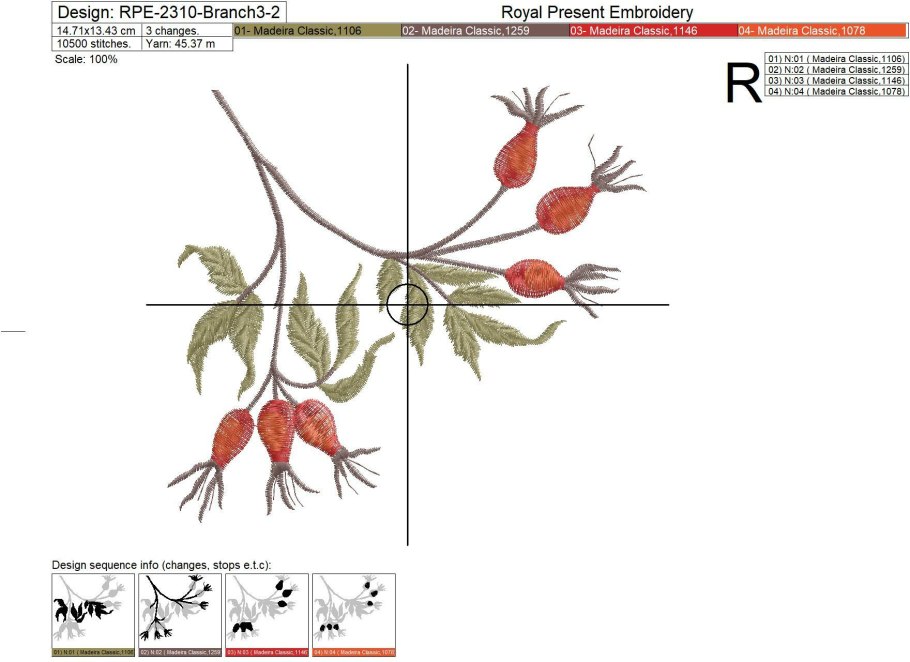Click the 10500 stitches cell
The width and height of the screenshot is (910, 662).
point(97,44)
